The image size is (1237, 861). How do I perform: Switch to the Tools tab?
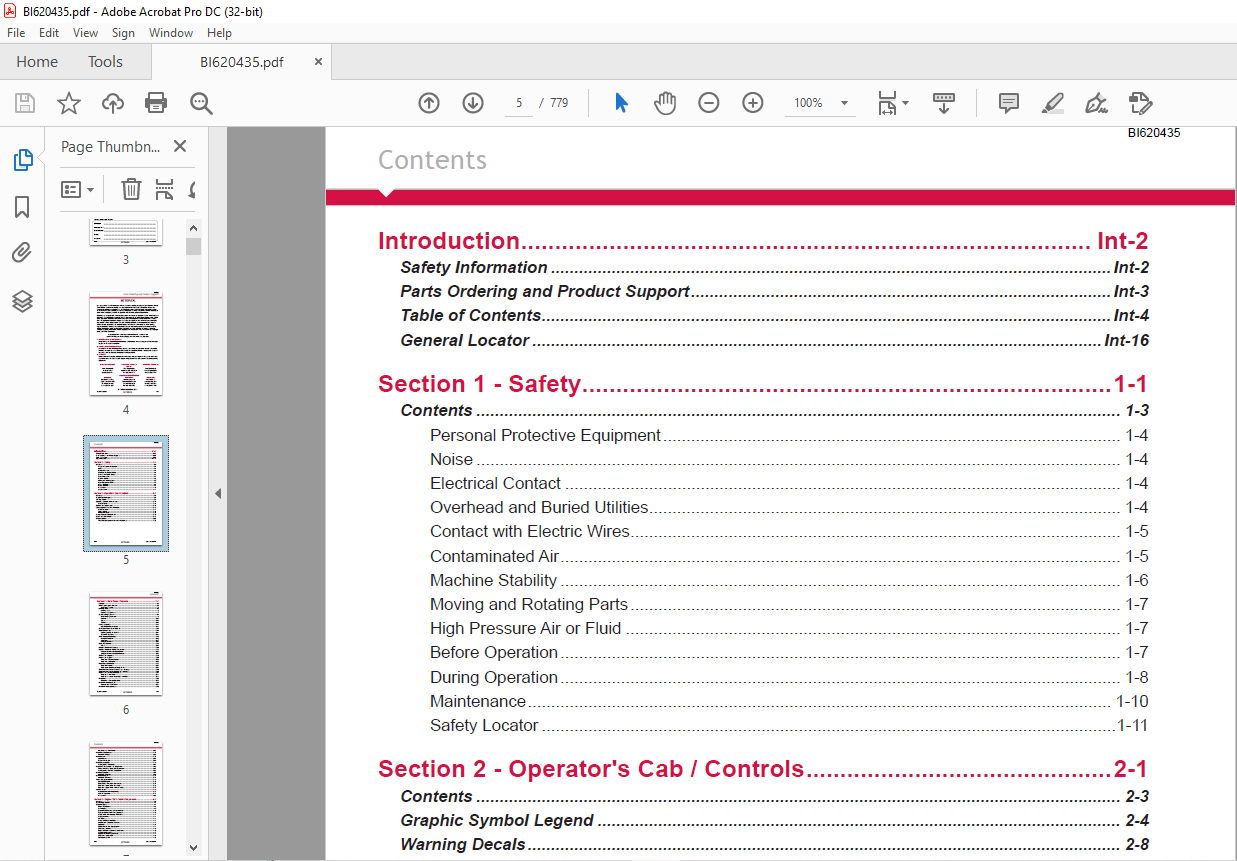click(x=105, y=62)
